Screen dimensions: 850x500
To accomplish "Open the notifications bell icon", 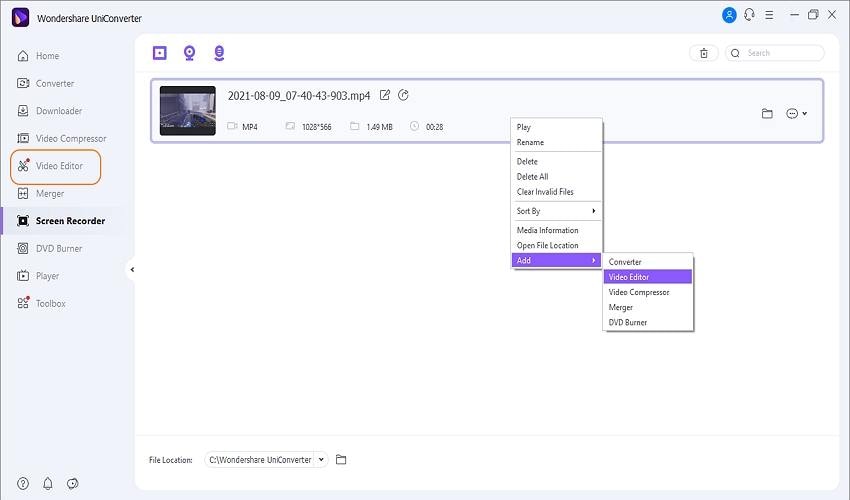I will (48, 483).
